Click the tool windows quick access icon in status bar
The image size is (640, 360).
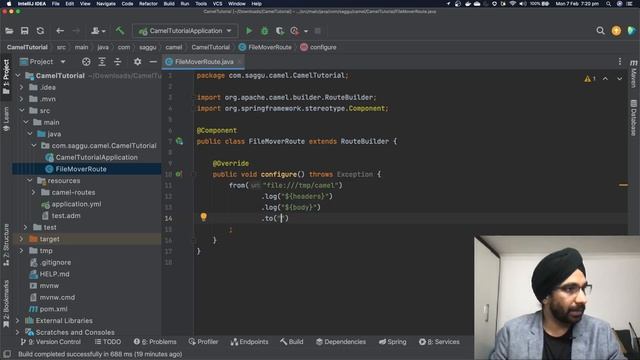click(7, 354)
